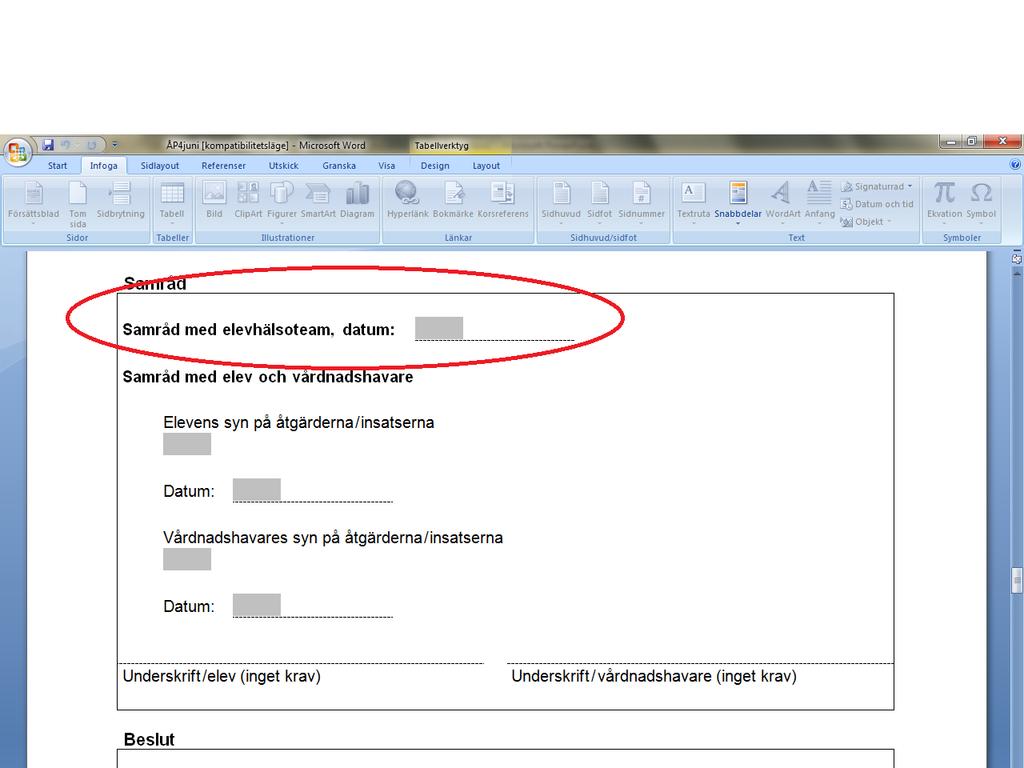Restore down the Word window

click(972, 142)
